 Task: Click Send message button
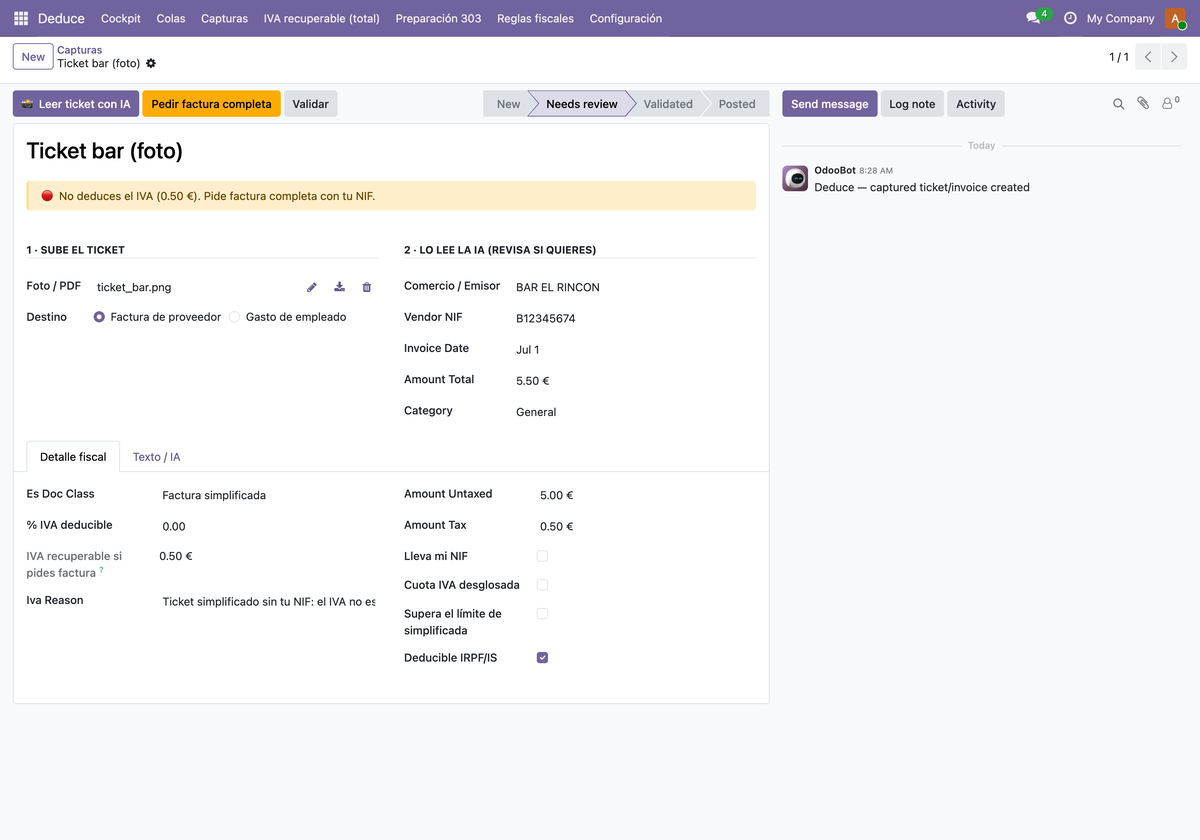(x=830, y=104)
